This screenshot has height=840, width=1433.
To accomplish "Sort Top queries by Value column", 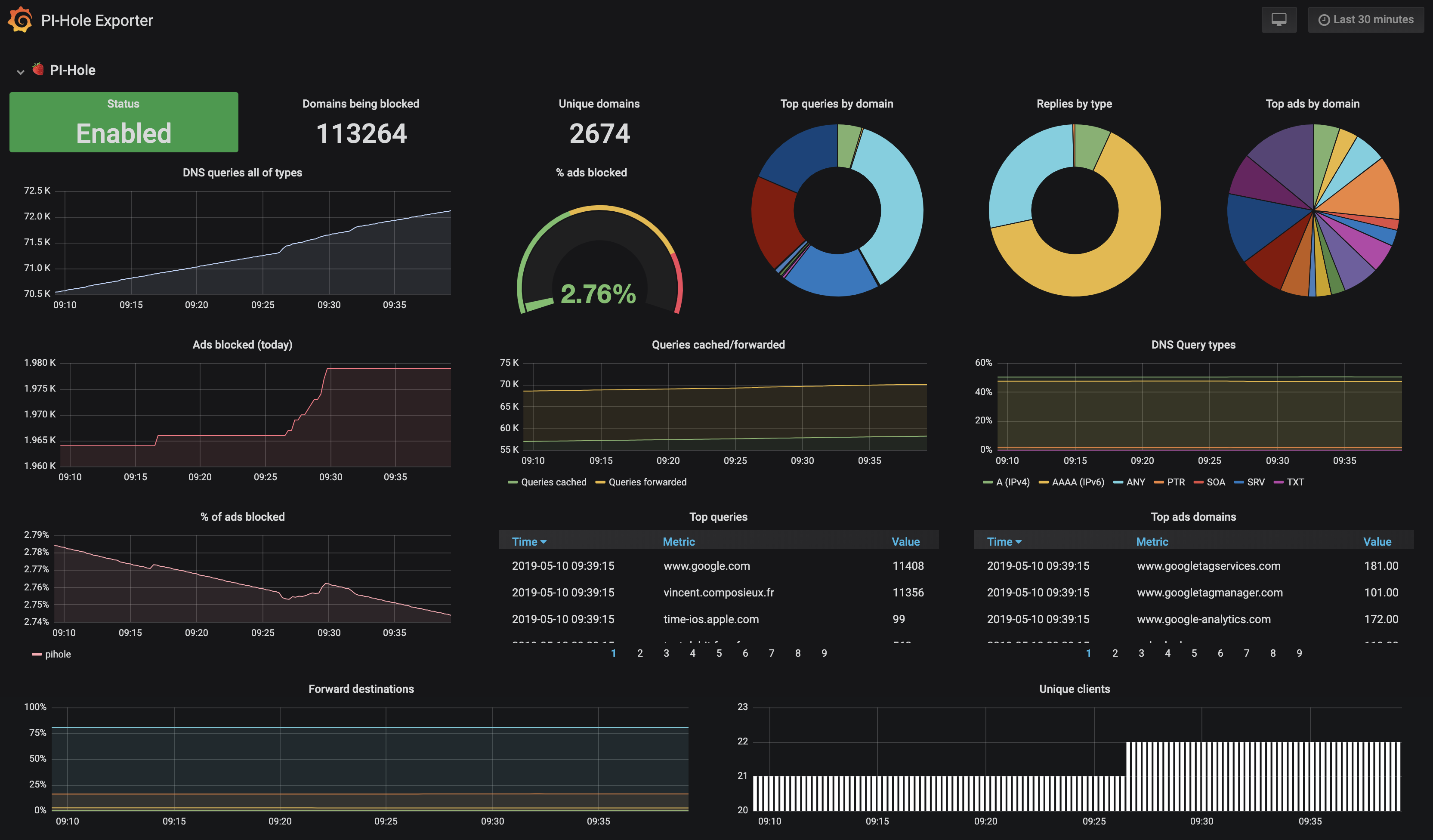I will click(905, 542).
